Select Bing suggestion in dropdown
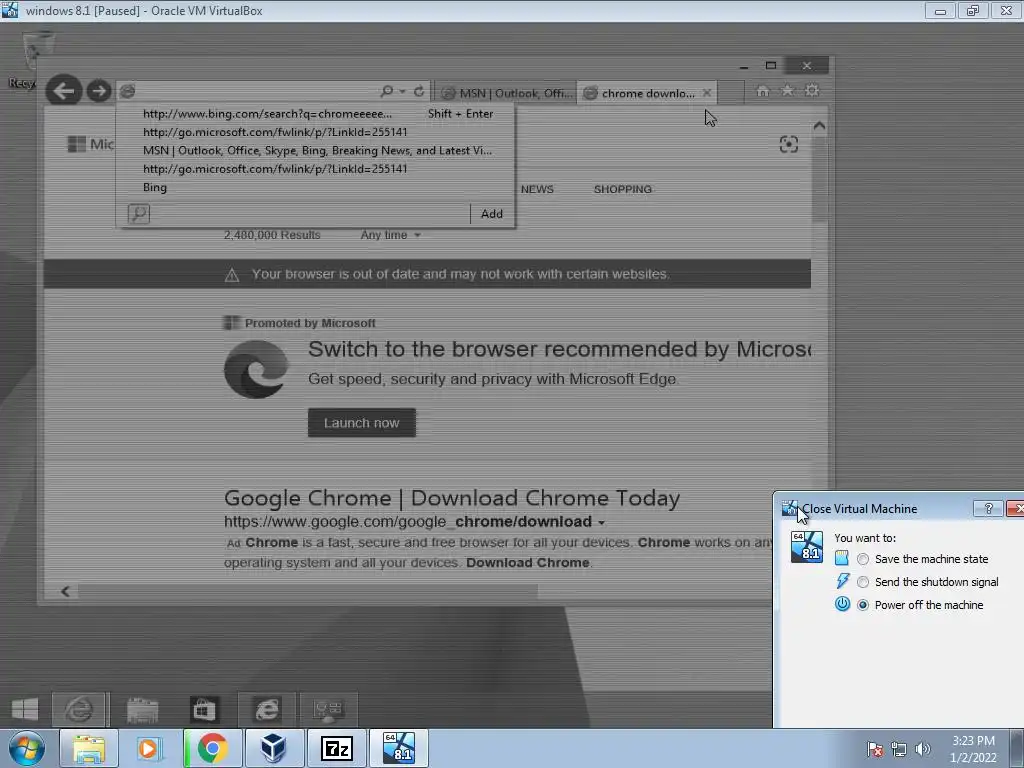This screenshot has height=768, width=1024. pyautogui.click(x=317, y=187)
